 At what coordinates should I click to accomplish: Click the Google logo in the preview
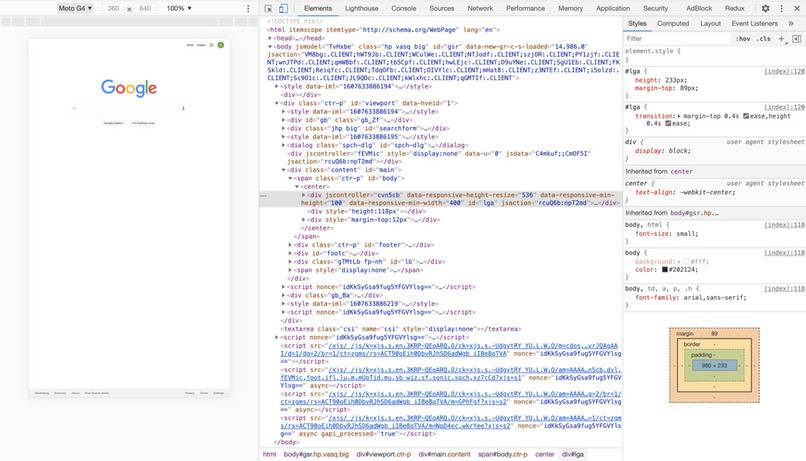pos(129,88)
